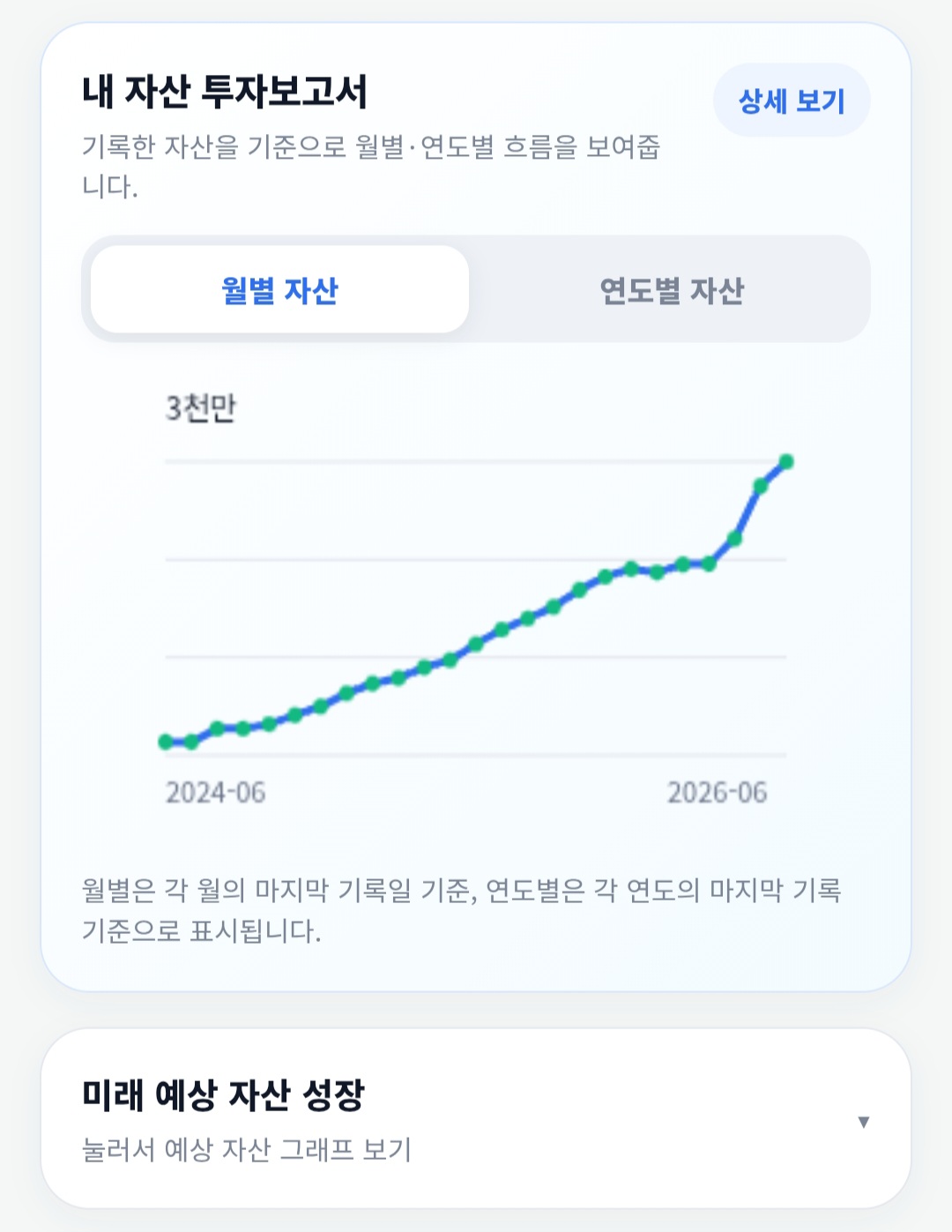Tap 눌러서 예상 자산 그래프 보기 text
The height and width of the screenshot is (1232, 952).
click(247, 1150)
